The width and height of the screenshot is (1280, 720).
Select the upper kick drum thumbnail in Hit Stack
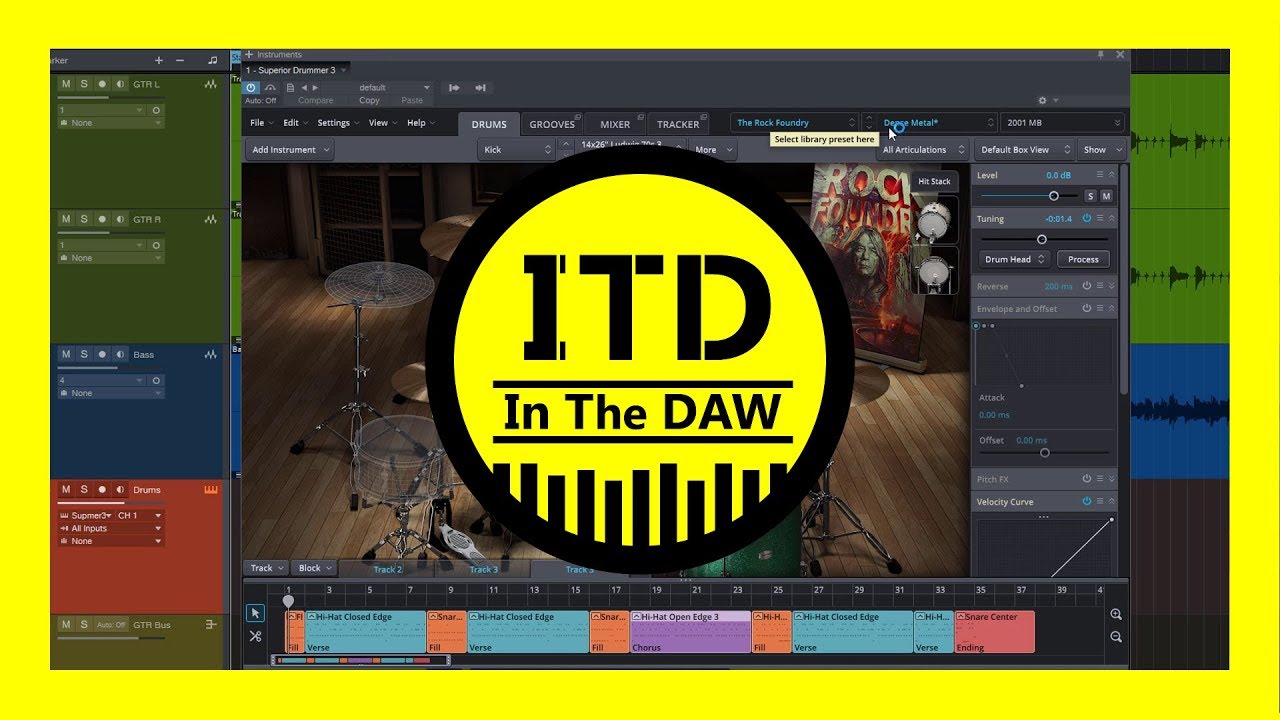pos(935,220)
